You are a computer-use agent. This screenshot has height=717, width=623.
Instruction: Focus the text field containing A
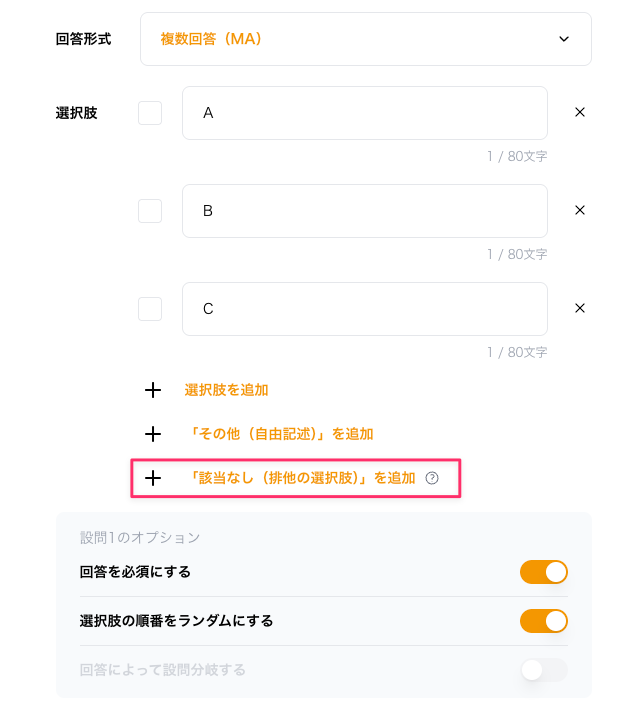(364, 113)
